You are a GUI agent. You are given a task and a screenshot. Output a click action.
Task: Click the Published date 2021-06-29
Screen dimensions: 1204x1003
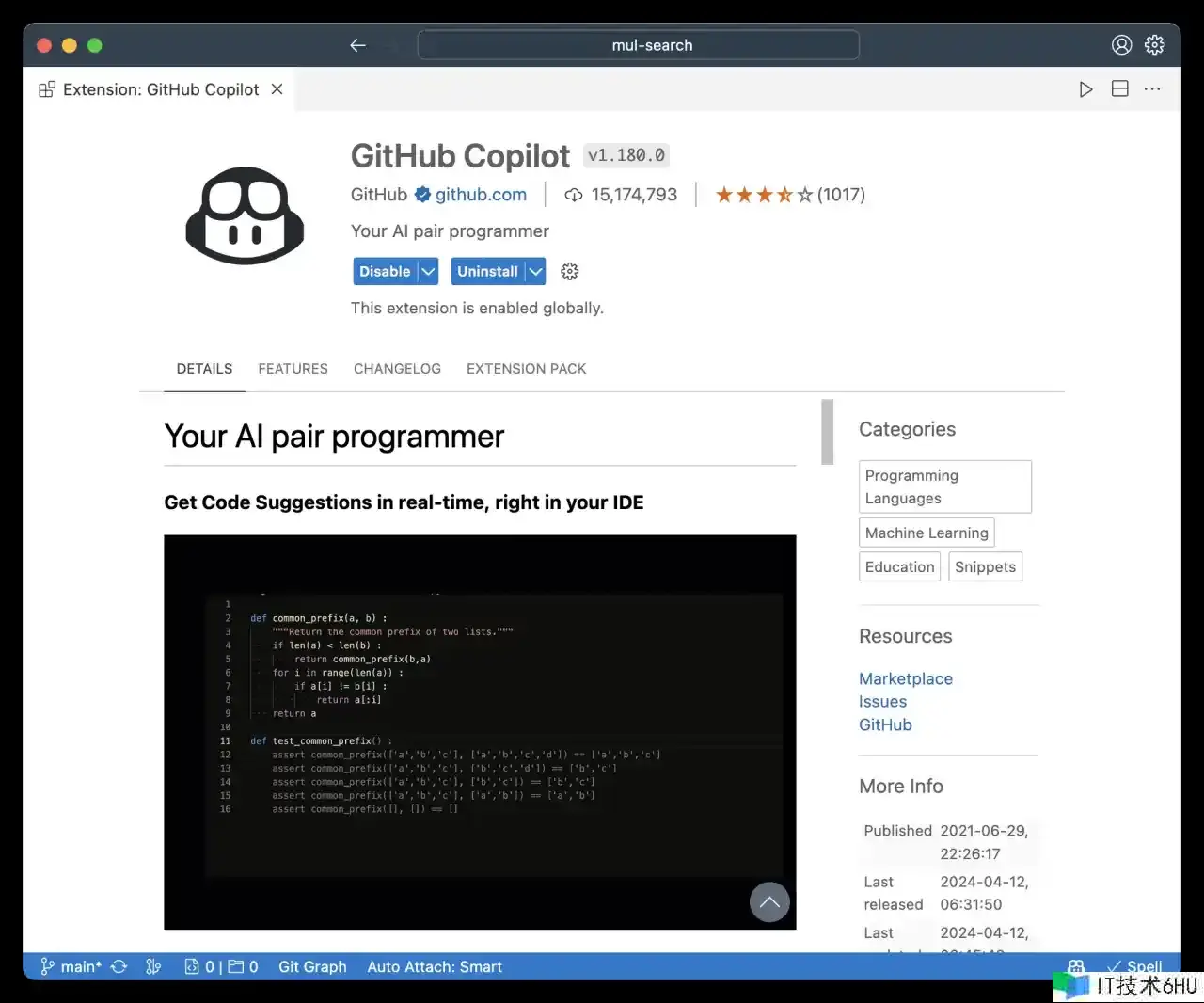pyautogui.click(x=984, y=842)
